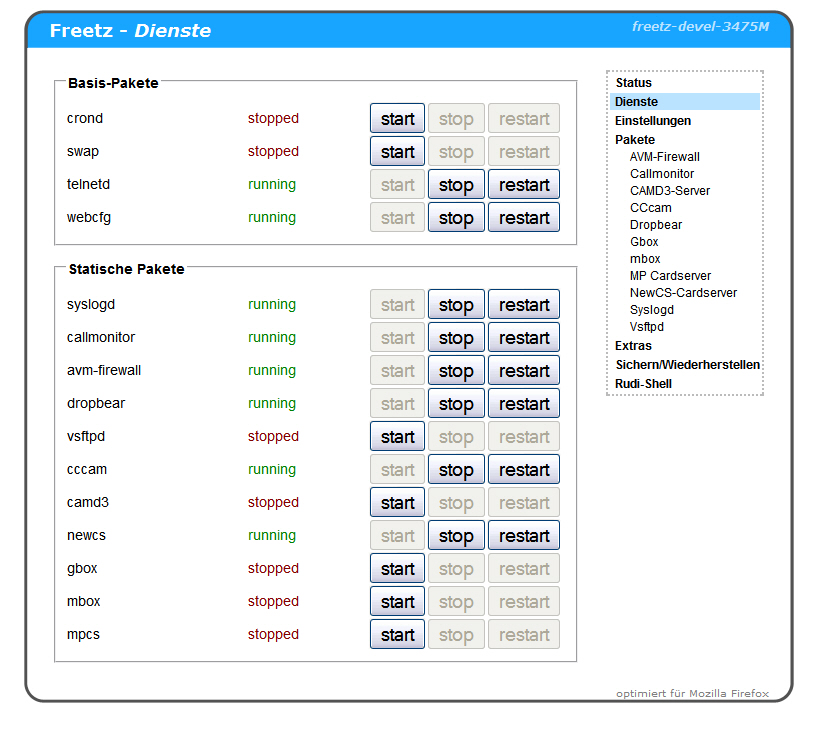This screenshot has height=731, width=827.
Task: Stop the dropbear service
Action: click(456, 404)
